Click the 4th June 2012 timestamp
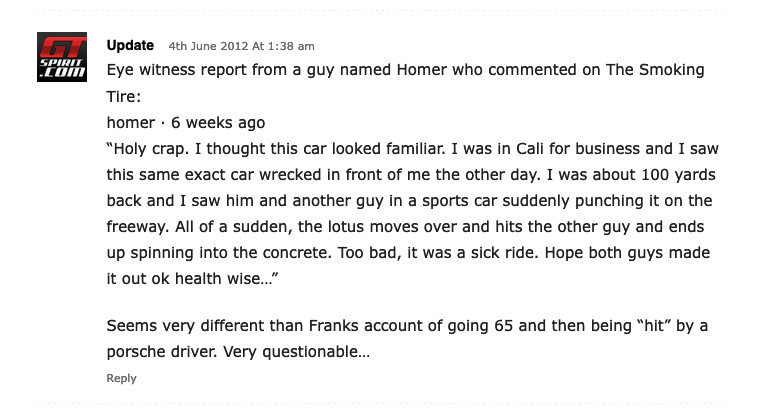 (x=241, y=46)
